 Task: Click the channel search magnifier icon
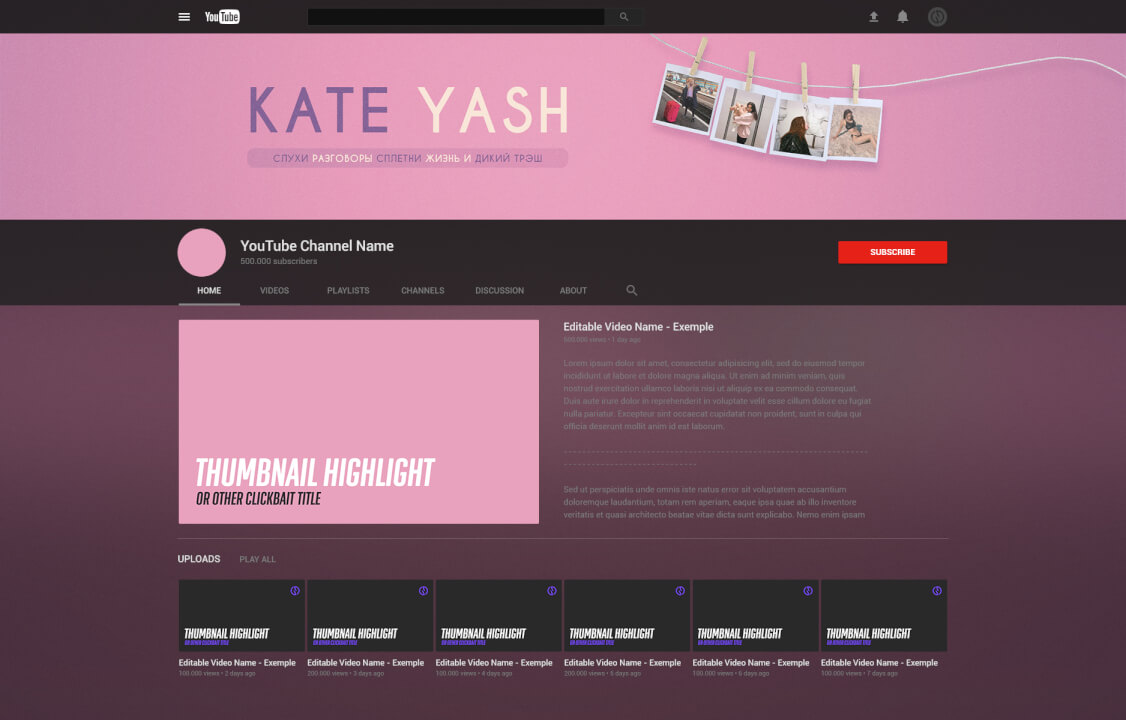coord(632,290)
